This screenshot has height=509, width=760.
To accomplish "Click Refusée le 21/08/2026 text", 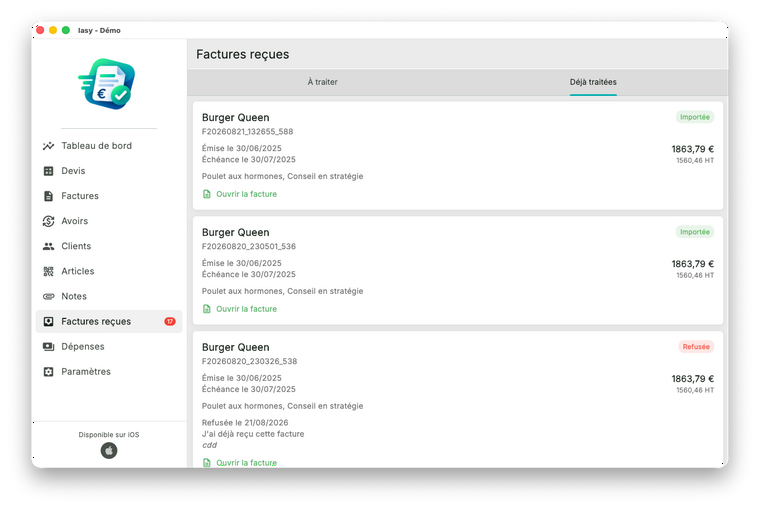I will [245, 423].
